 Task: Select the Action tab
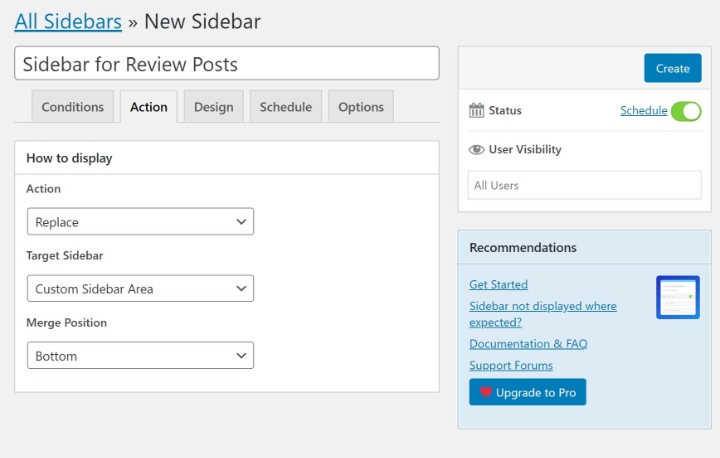(149, 107)
